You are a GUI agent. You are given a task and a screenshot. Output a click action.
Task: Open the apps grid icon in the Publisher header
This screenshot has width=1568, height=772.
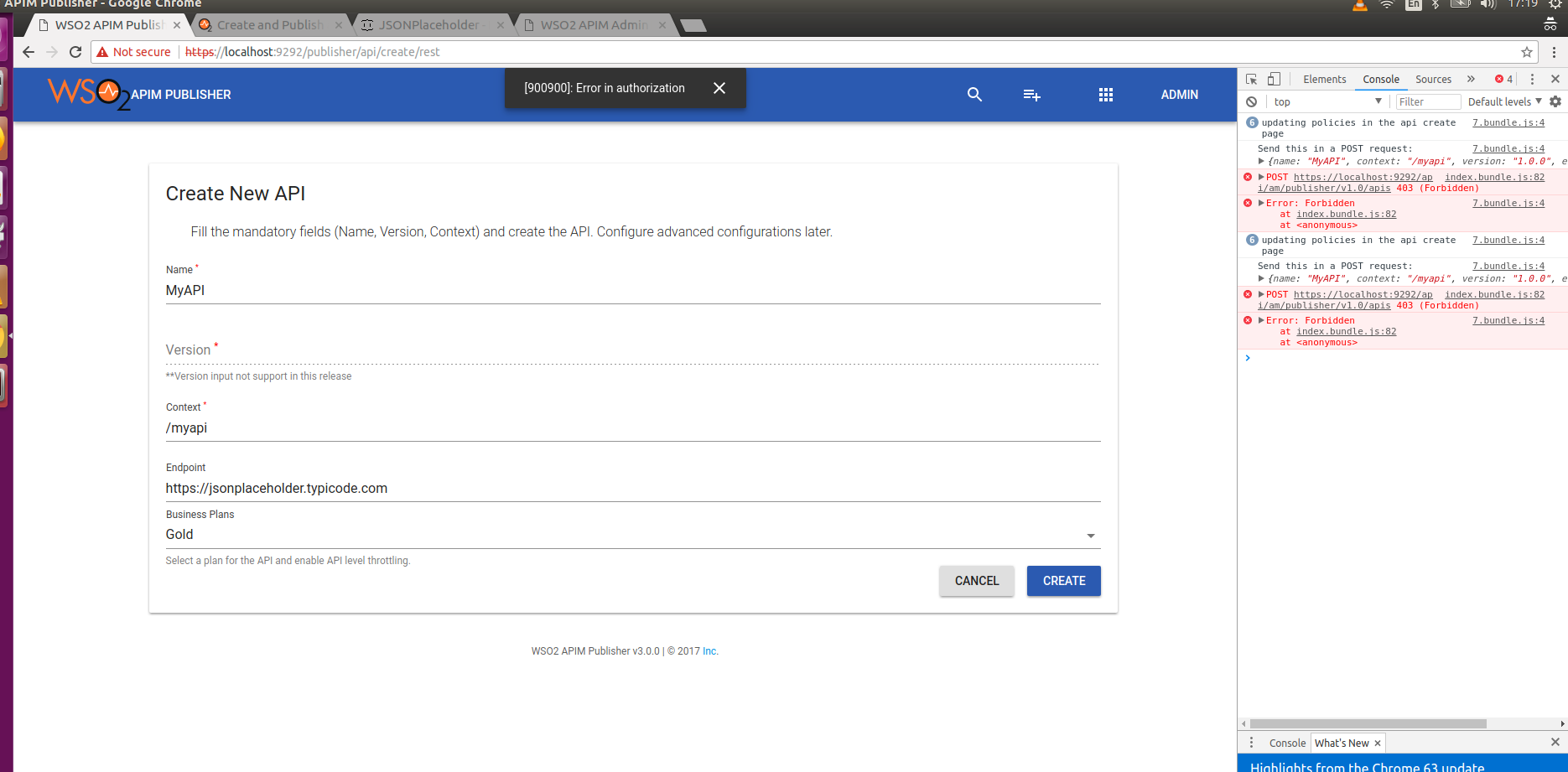click(x=1106, y=95)
